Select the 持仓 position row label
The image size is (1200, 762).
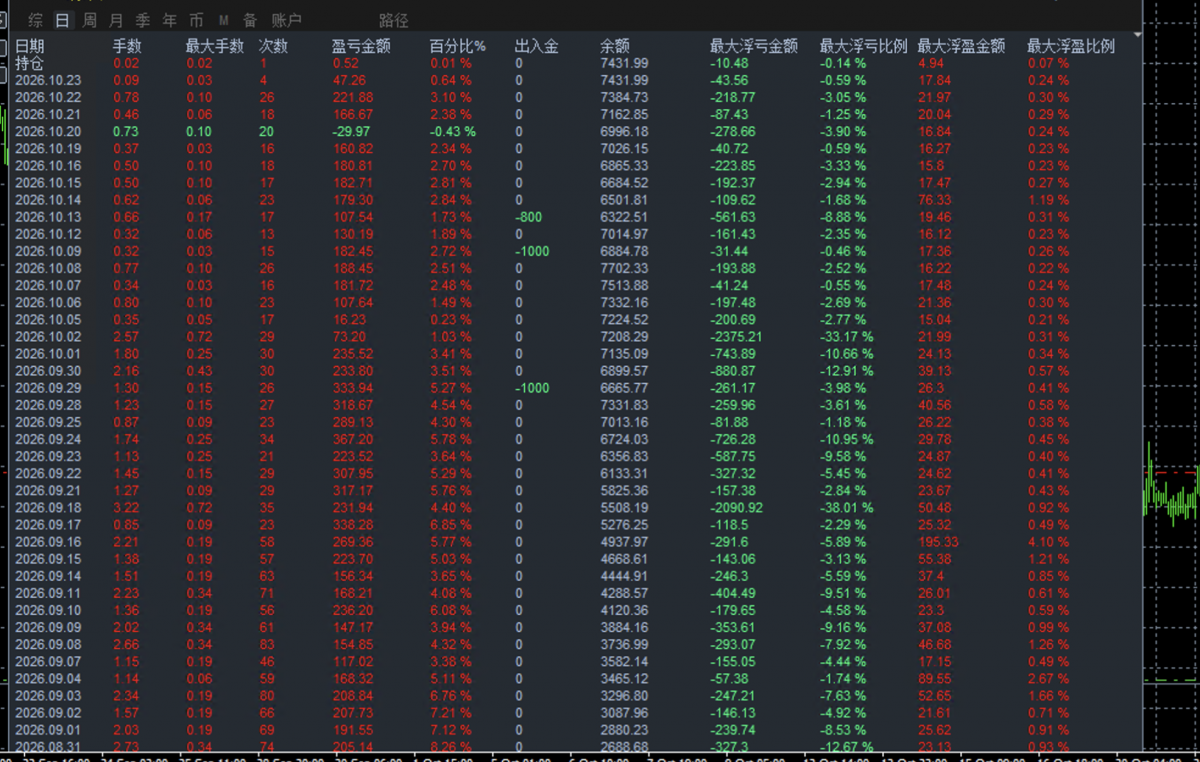coord(30,63)
